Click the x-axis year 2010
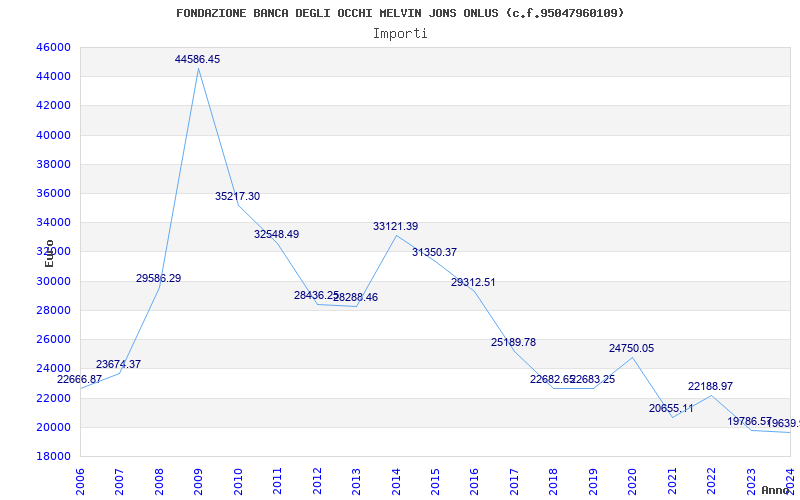The image size is (800, 500). [x=238, y=481]
